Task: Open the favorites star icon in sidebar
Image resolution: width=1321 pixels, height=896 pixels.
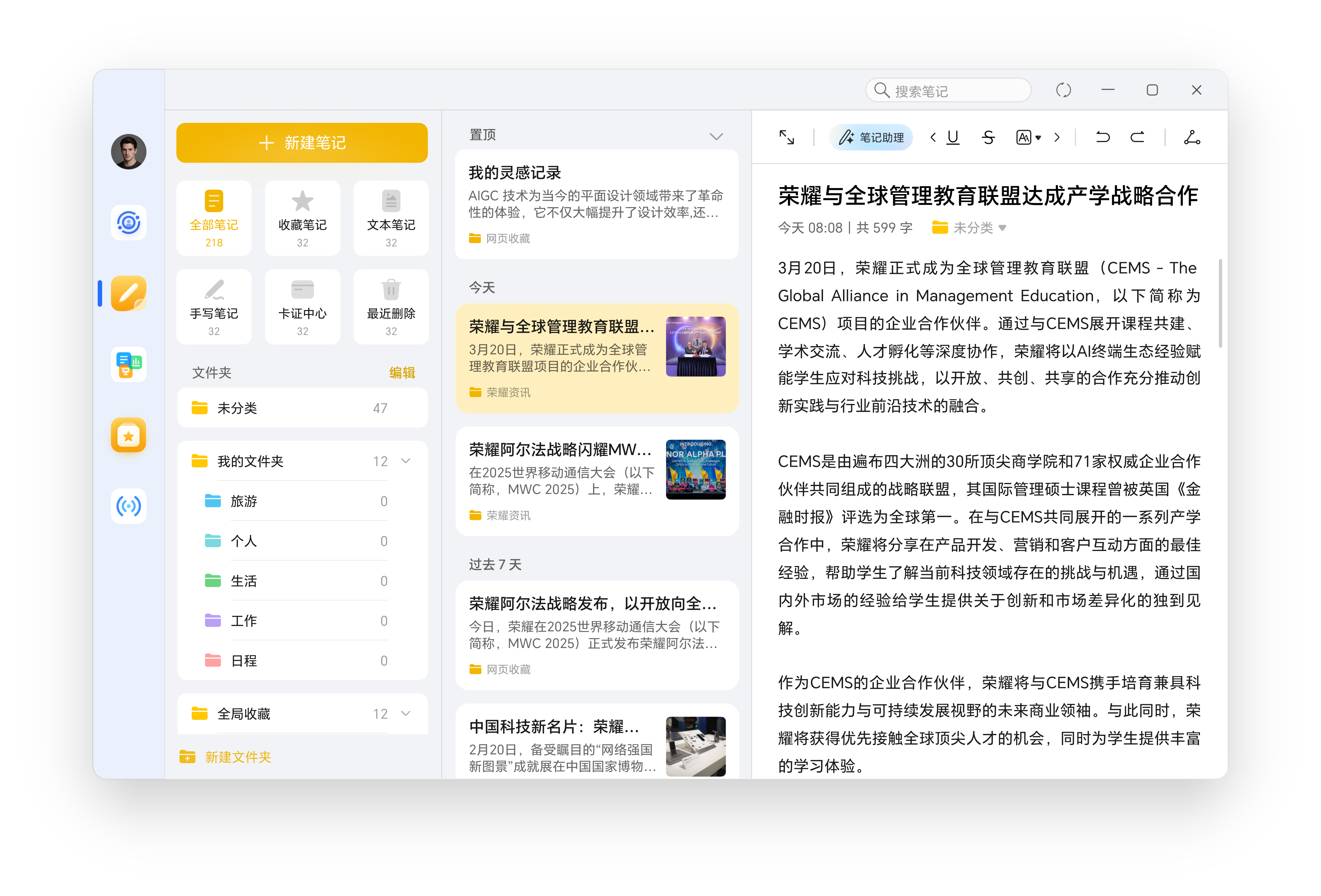Action: tap(128, 435)
